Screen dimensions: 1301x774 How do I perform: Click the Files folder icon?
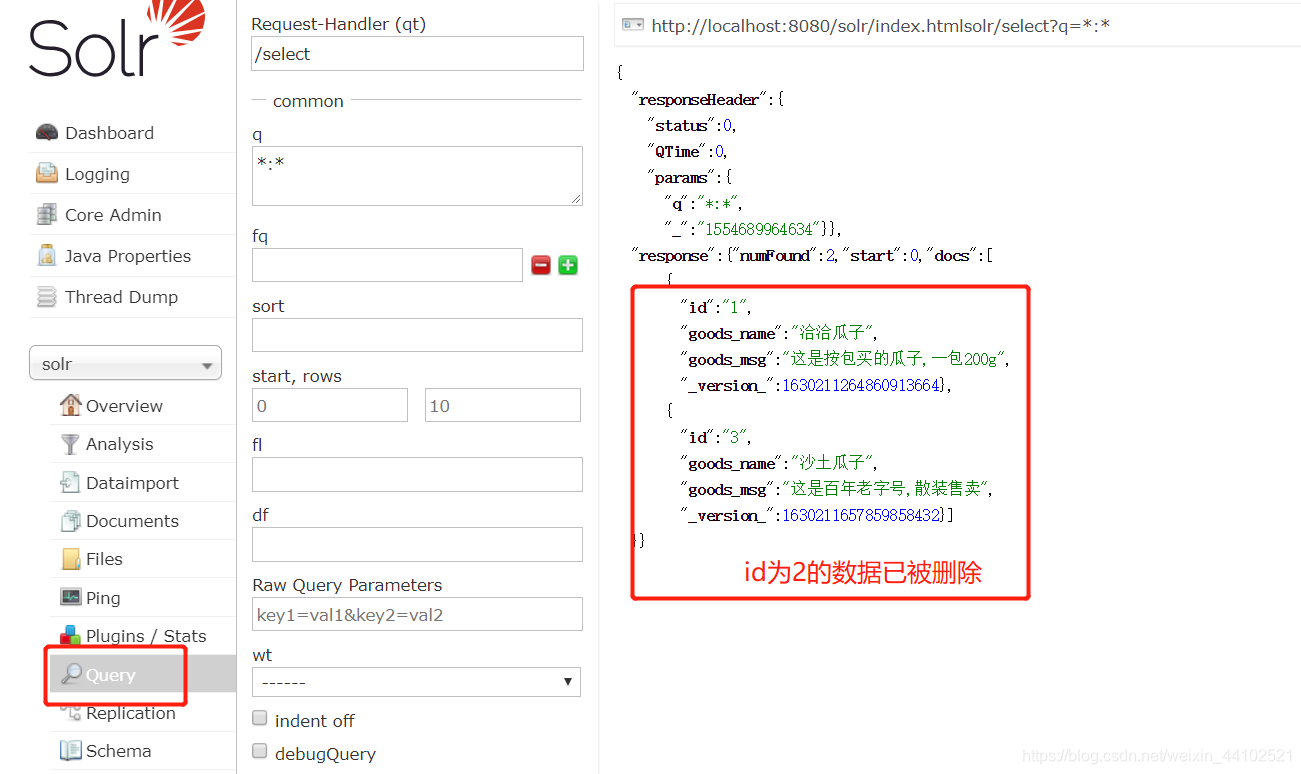71,558
